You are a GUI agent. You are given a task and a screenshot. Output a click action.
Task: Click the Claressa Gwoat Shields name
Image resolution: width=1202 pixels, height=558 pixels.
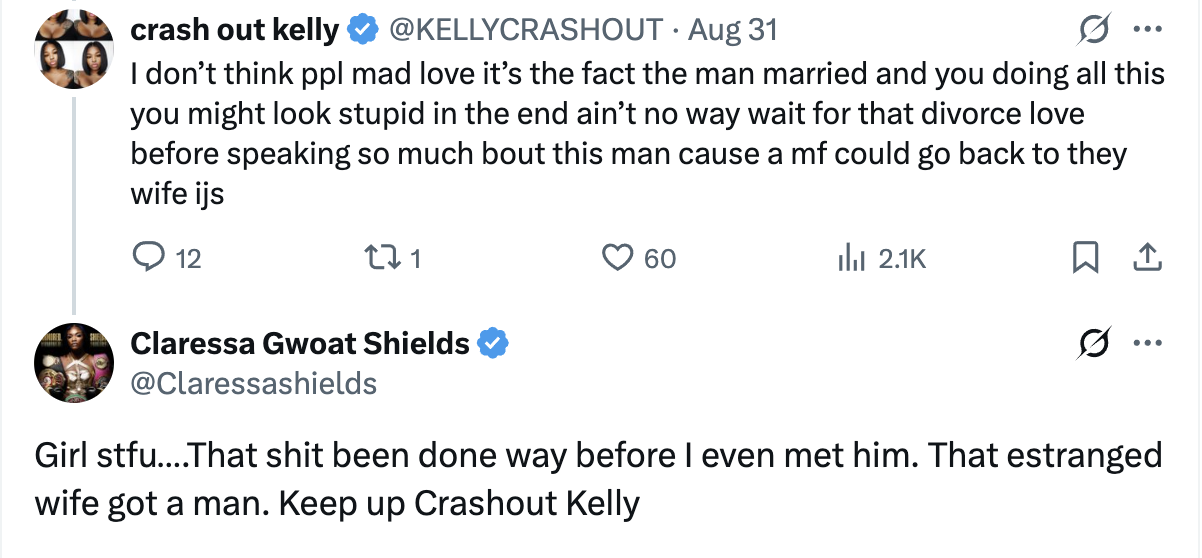[301, 344]
